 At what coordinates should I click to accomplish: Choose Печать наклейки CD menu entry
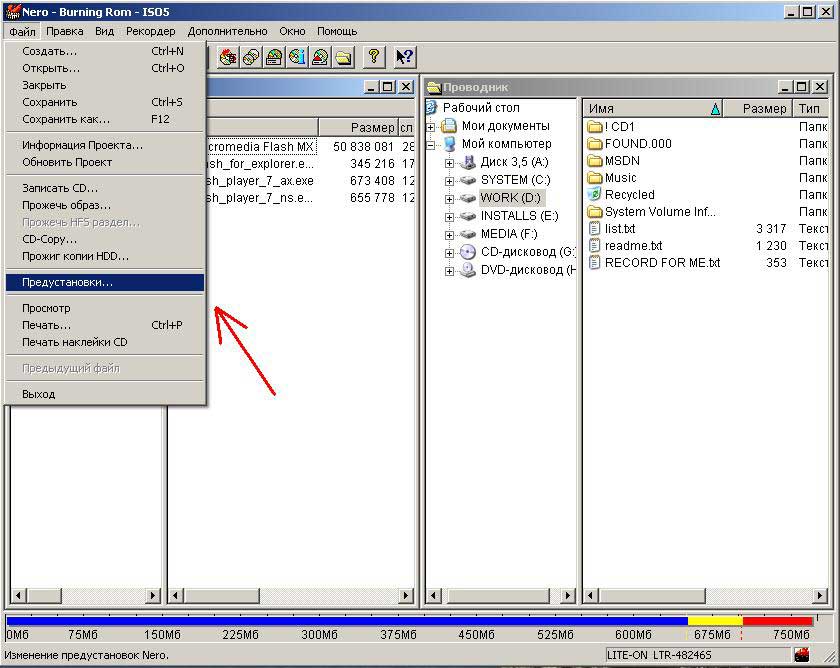tap(105, 342)
